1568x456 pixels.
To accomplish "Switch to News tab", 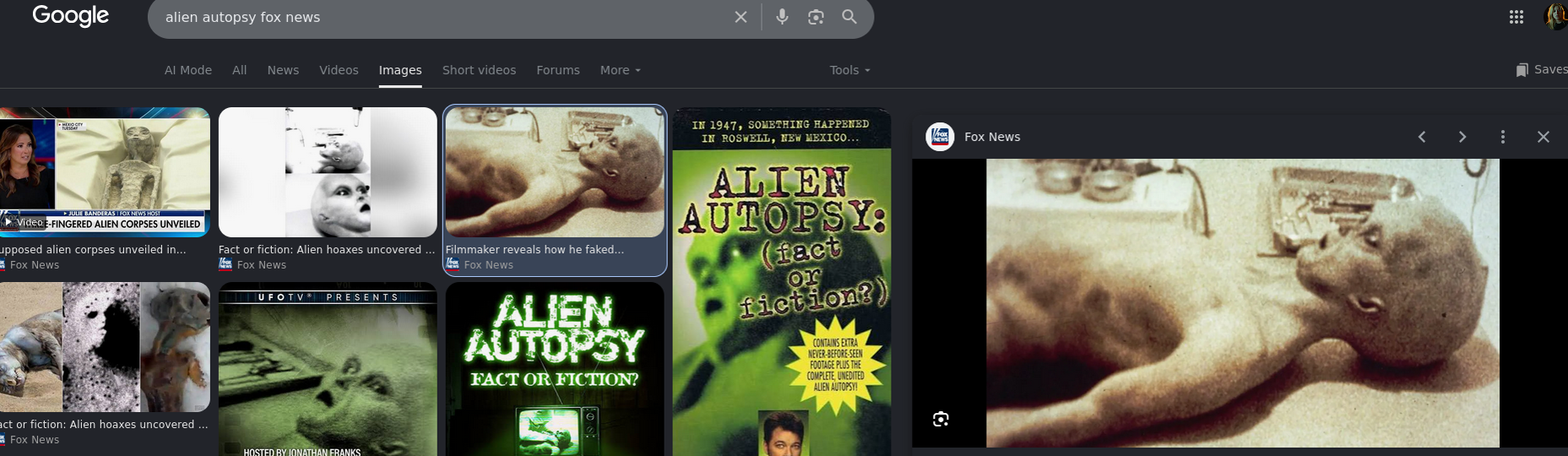I will click(x=283, y=70).
